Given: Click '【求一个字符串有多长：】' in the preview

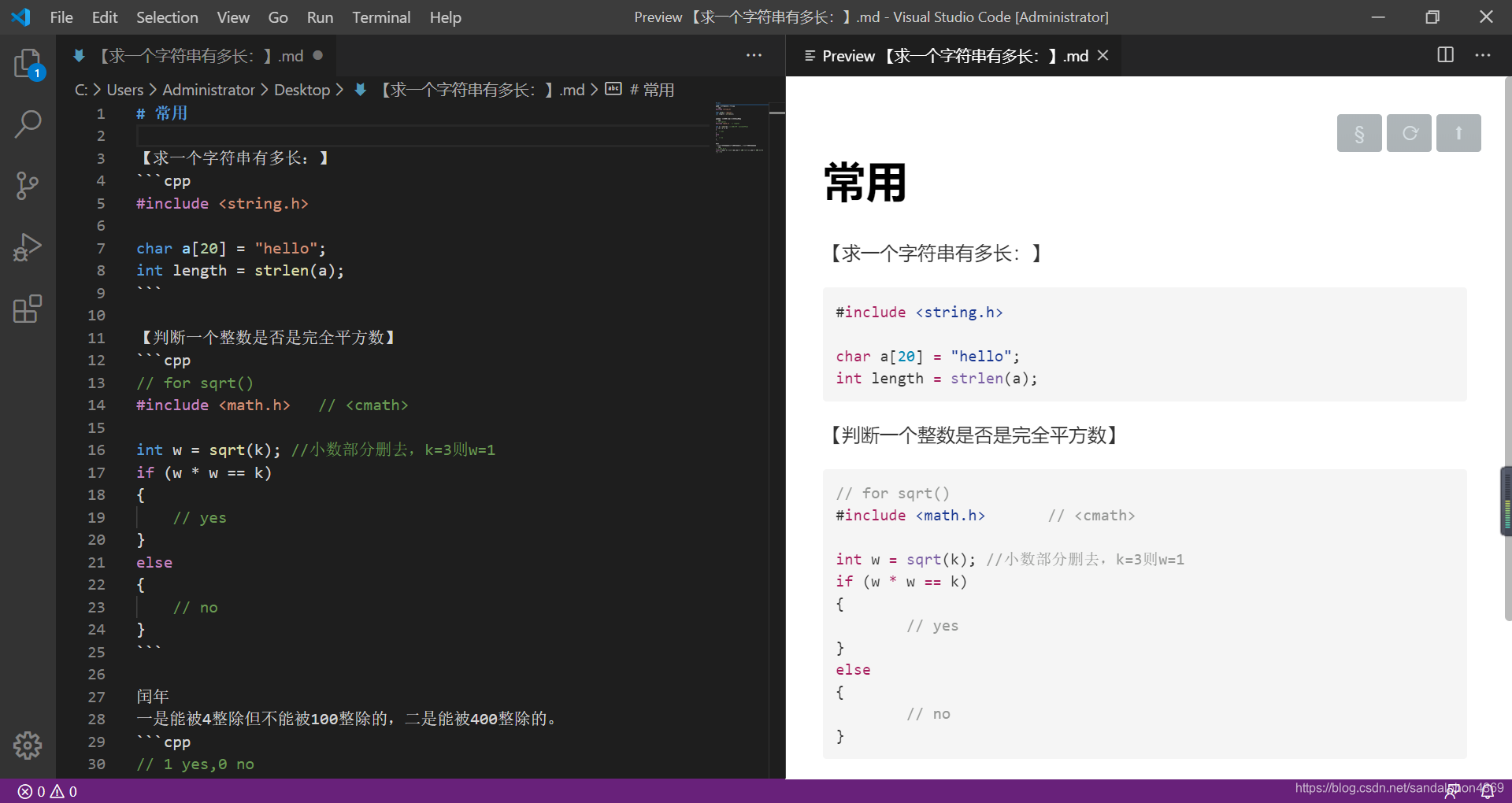Looking at the screenshot, I should 936,253.
